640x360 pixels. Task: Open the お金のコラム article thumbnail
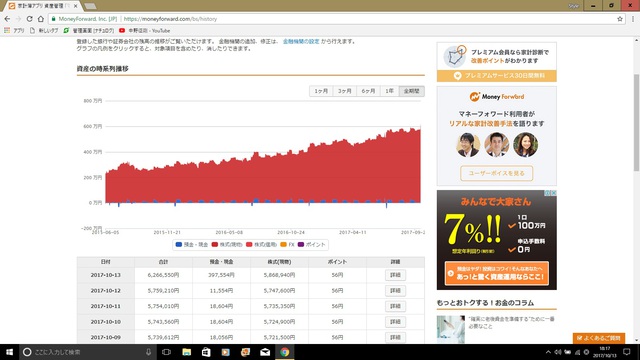coord(451,329)
